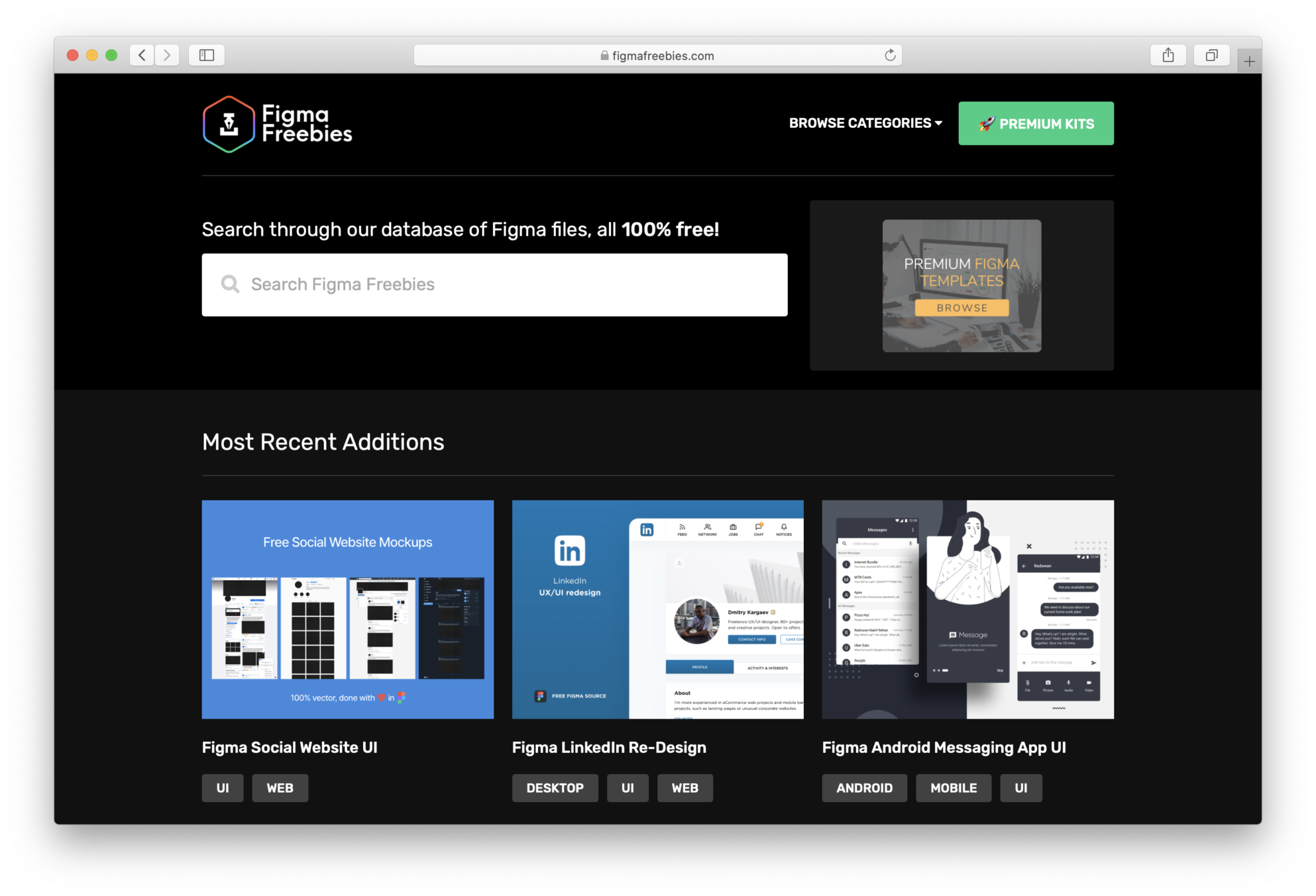Open the Figma LinkedIn Re-Design title link
Screen dimensions: 1316x896
pos(609,748)
